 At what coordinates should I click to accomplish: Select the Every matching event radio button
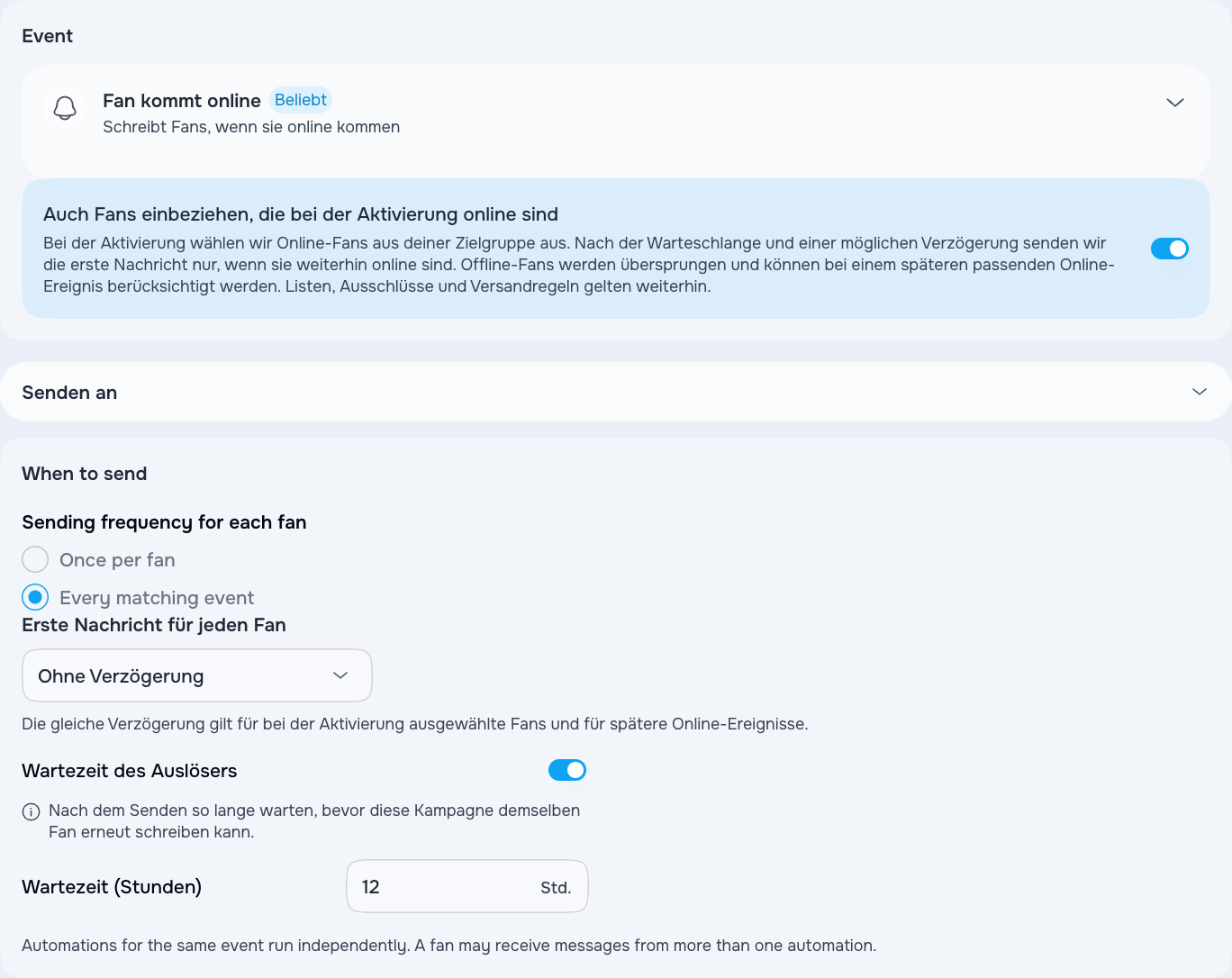[x=35, y=597]
